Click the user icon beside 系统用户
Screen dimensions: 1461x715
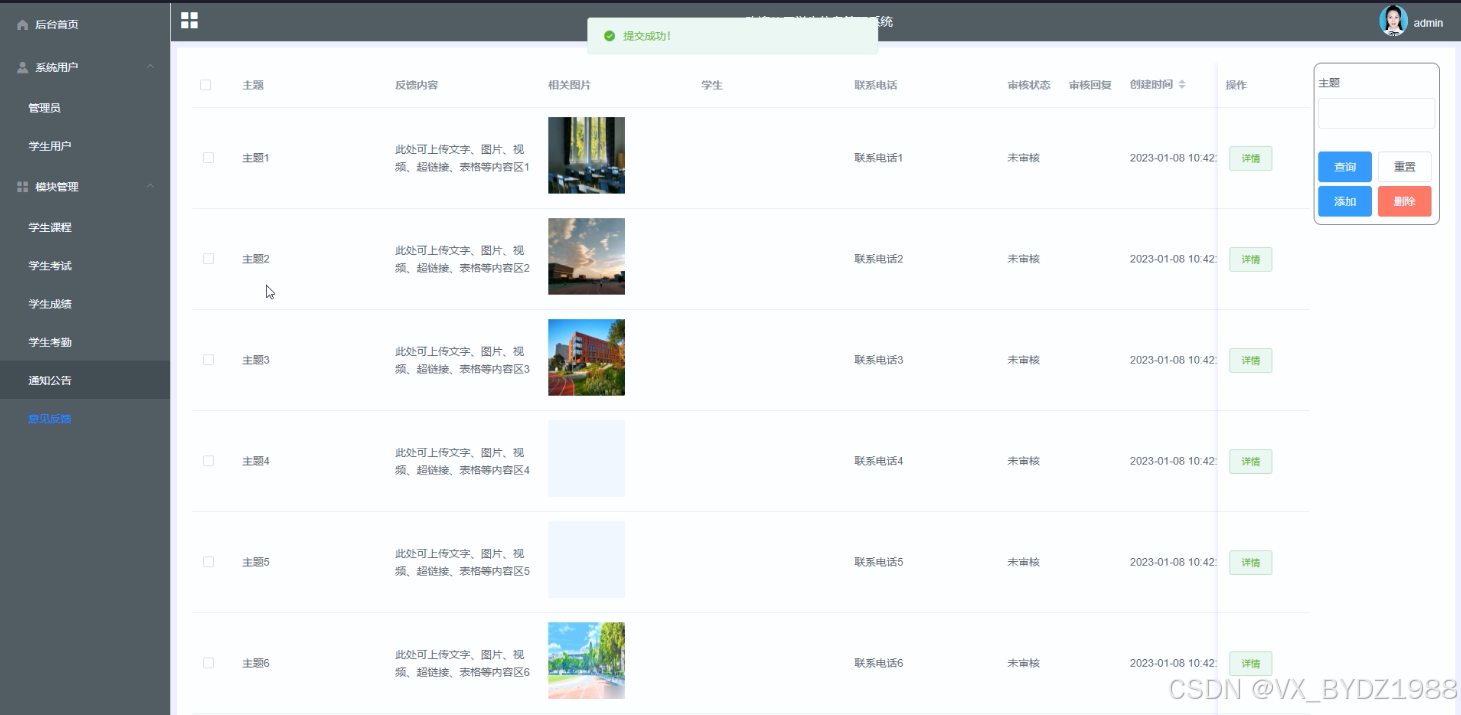click(x=23, y=67)
